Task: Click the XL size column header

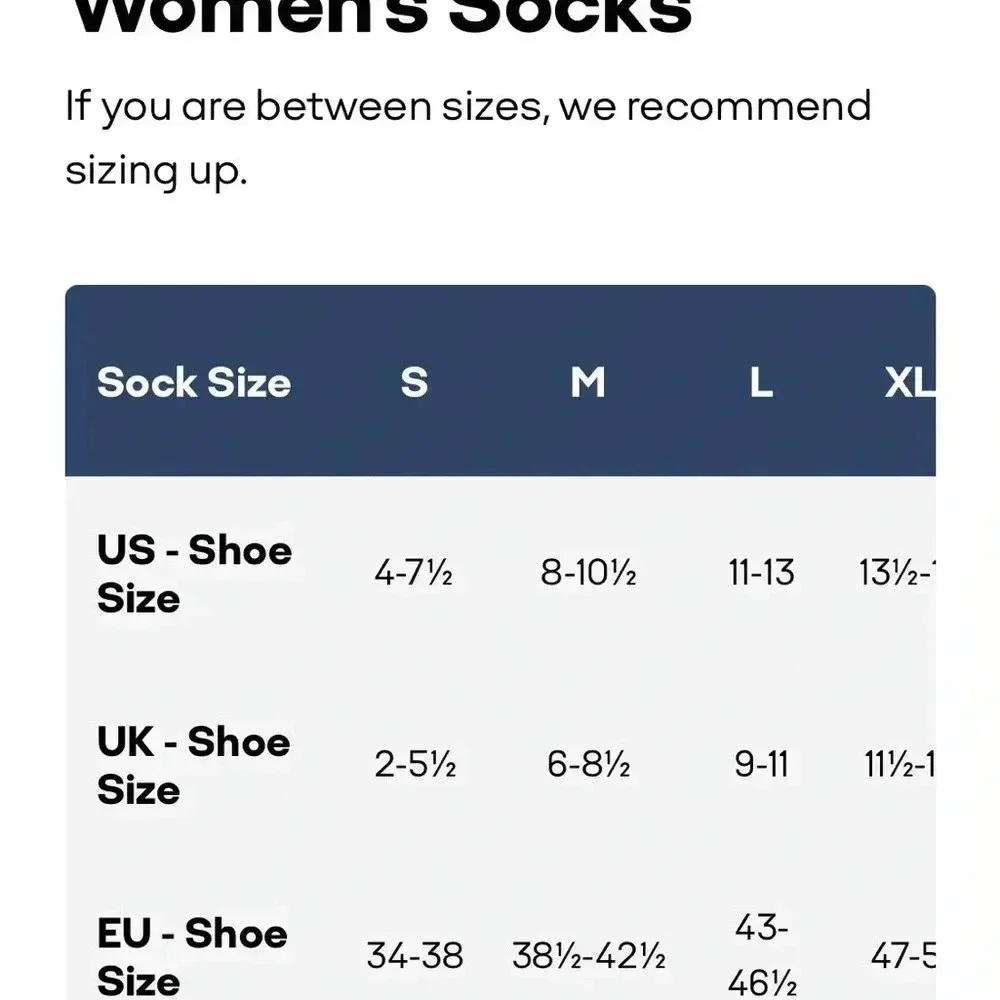Action: coord(910,383)
